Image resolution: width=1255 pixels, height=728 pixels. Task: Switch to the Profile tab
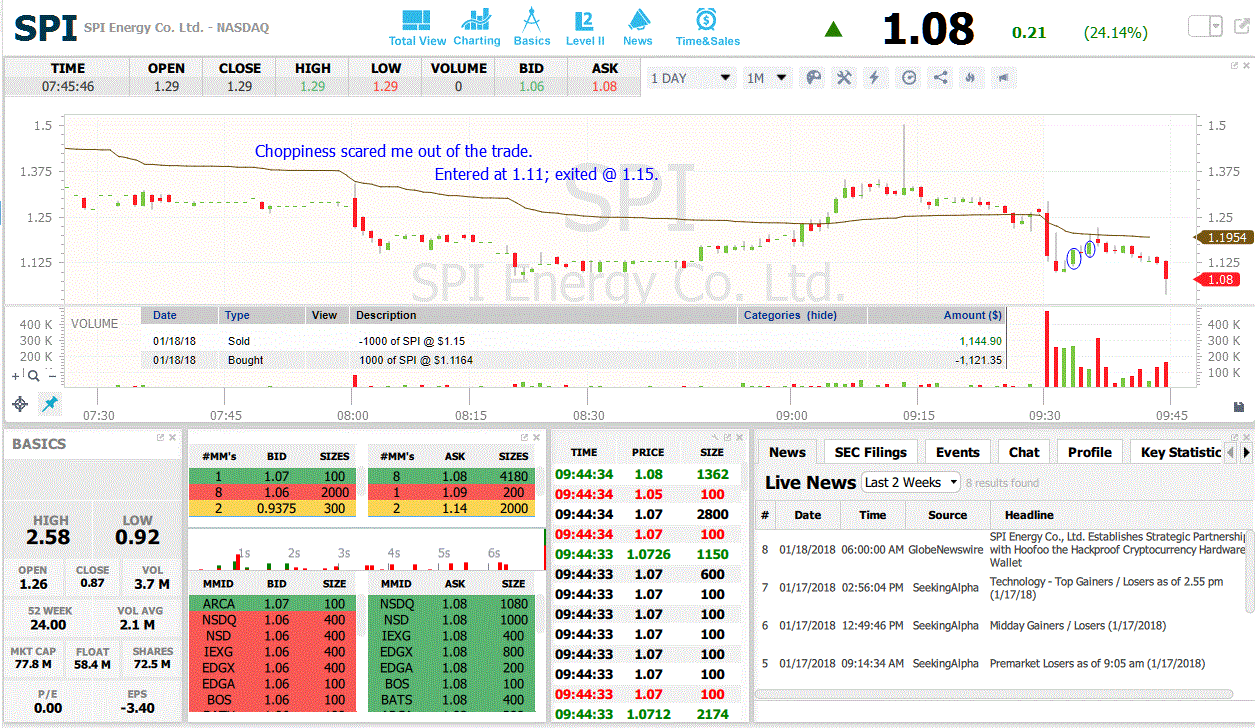tap(1089, 452)
